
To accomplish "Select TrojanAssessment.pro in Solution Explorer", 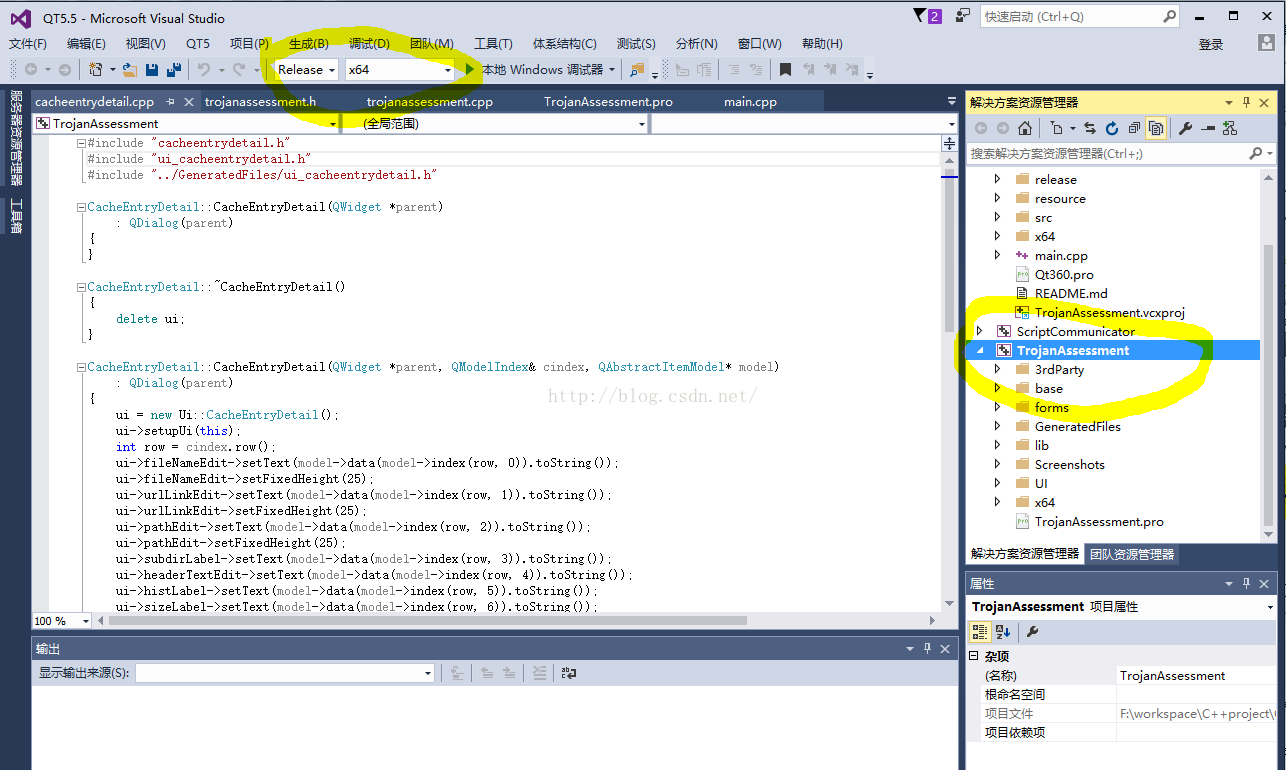I will pos(1099,521).
